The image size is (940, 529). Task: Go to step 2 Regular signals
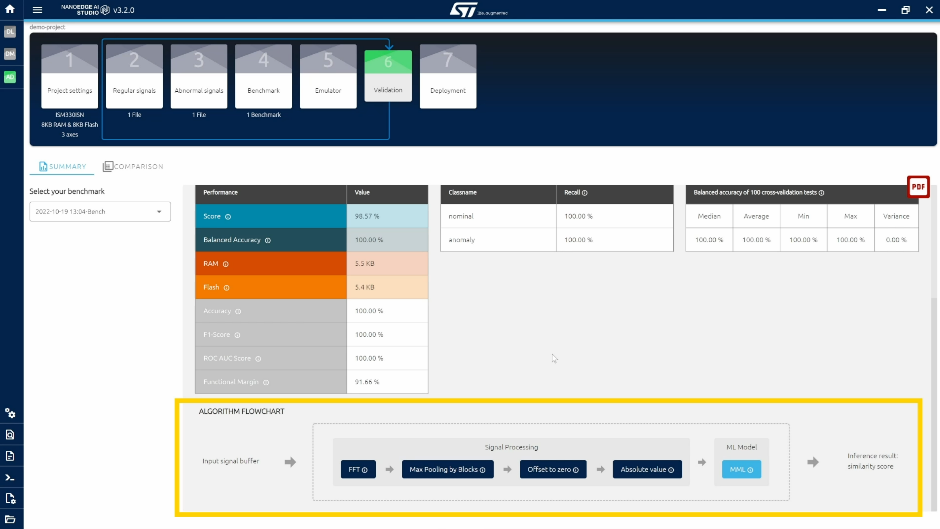click(134, 76)
